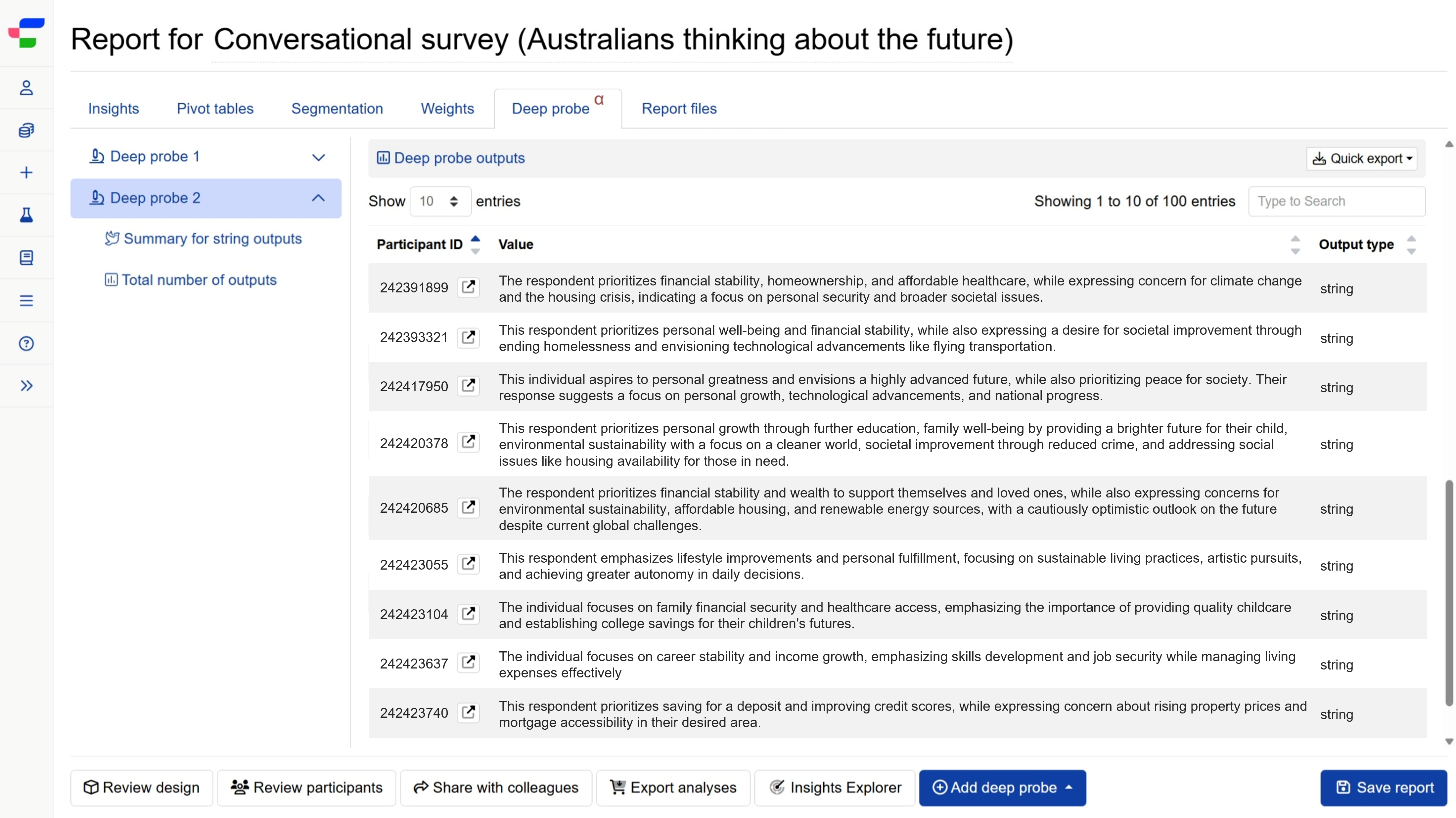Click the user profile sidebar icon
This screenshot has width=1456, height=818.
[26, 88]
